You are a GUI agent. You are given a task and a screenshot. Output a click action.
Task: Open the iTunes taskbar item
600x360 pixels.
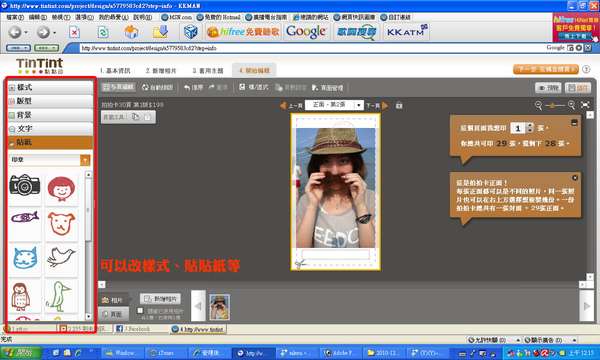point(165,353)
